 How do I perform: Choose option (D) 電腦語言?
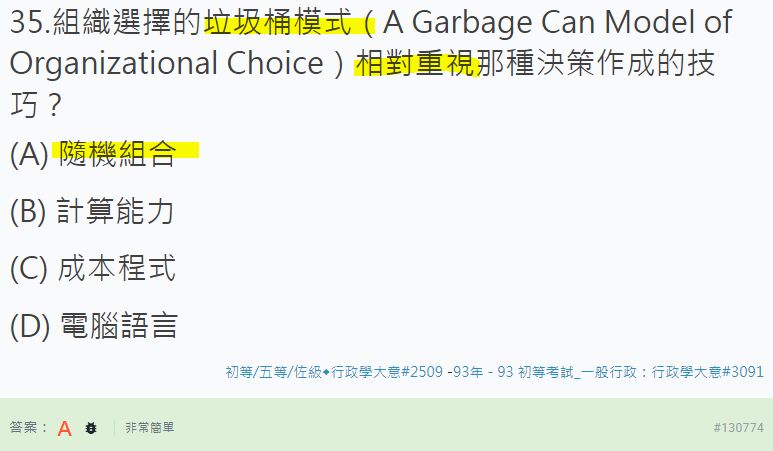pyautogui.click(x=117, y=326)
